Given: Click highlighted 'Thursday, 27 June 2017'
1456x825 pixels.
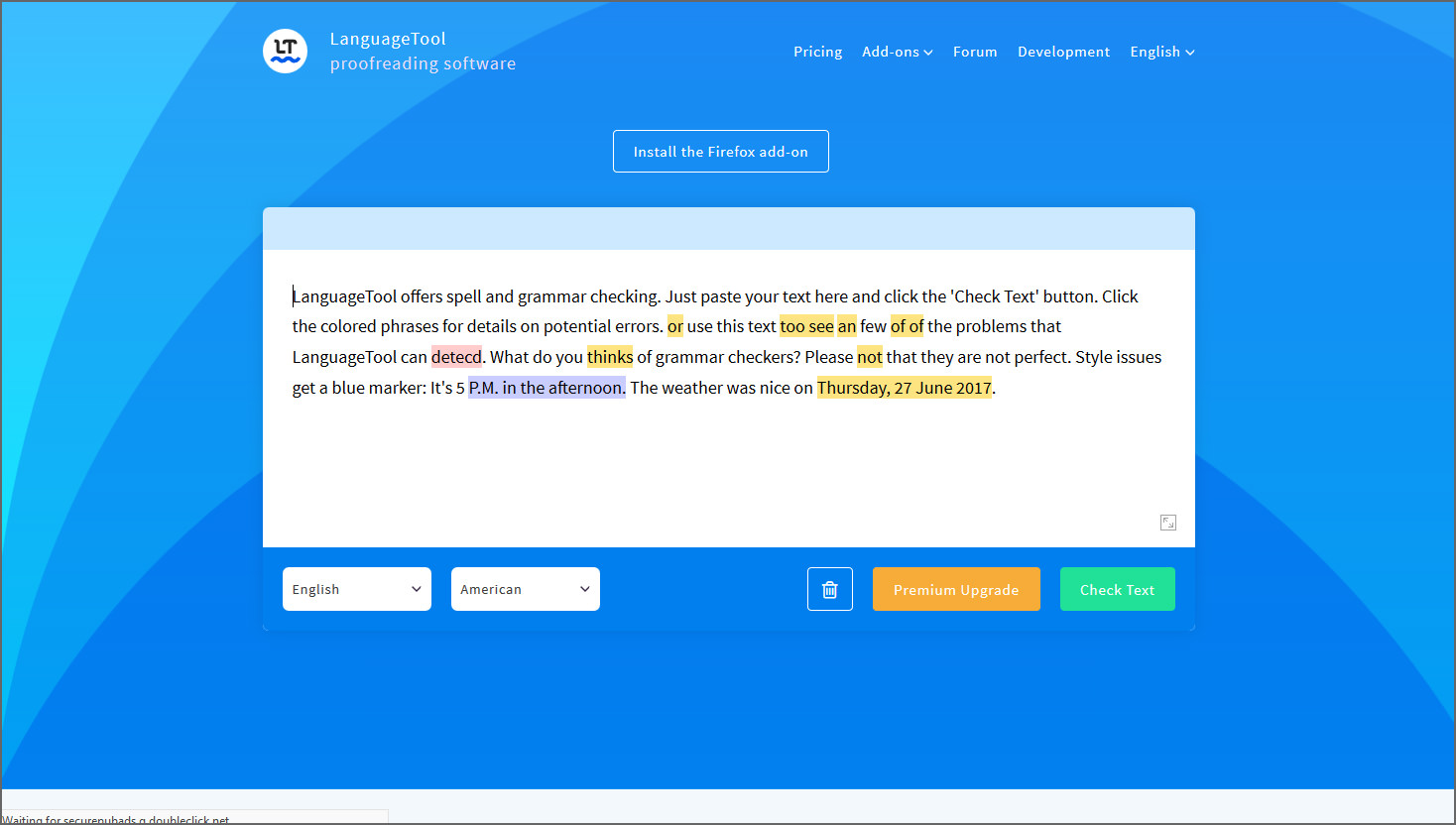Looking at the screenshot, I should coord(905,388).
